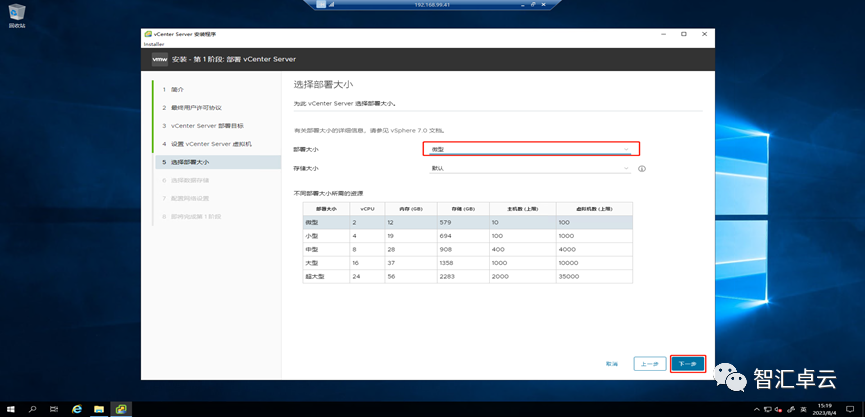Go to step 3 vCenter Server 部署目标

click(x=203, y=126)
